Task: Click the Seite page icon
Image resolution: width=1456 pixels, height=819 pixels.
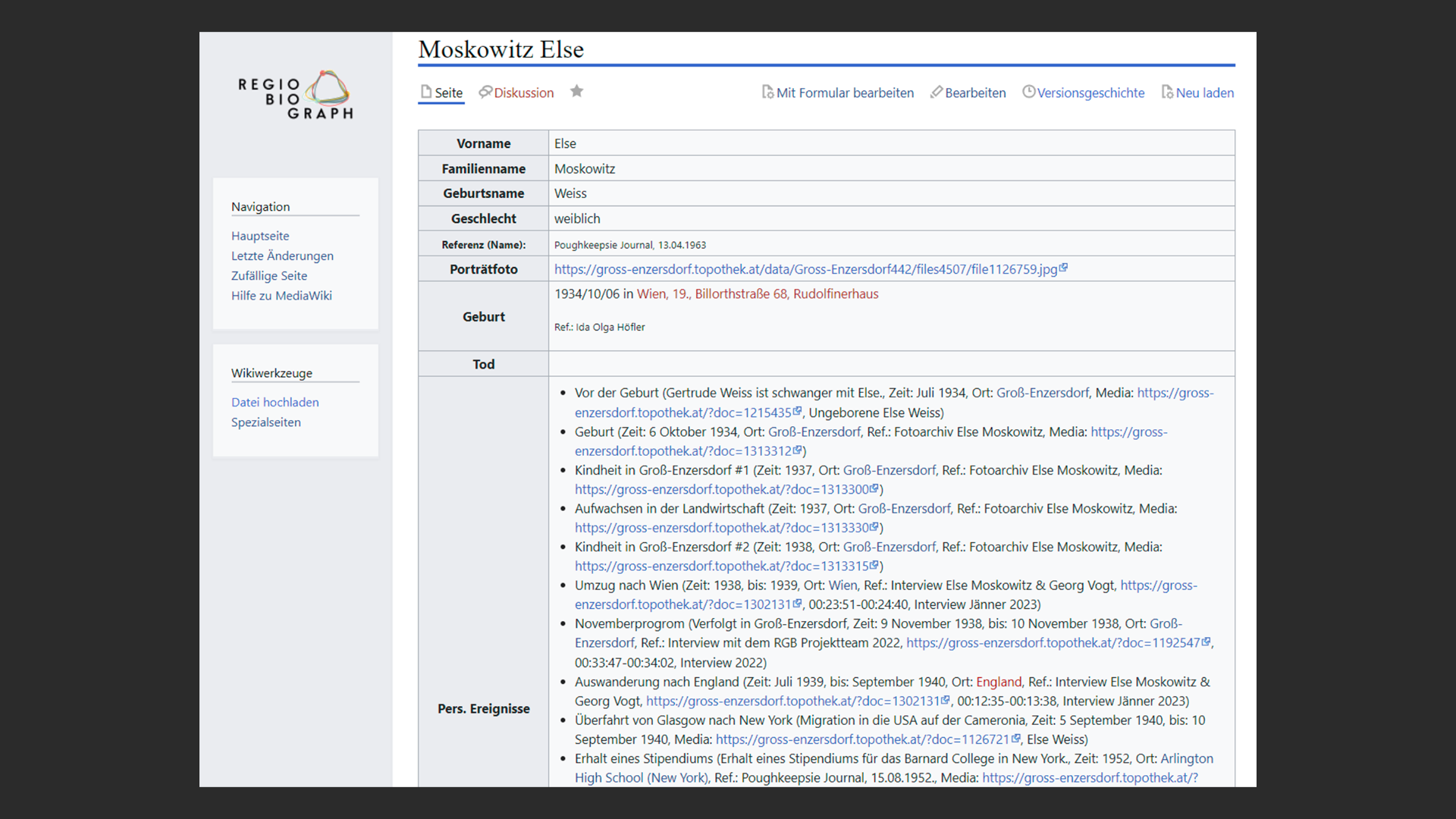Action: click(426, 92)
